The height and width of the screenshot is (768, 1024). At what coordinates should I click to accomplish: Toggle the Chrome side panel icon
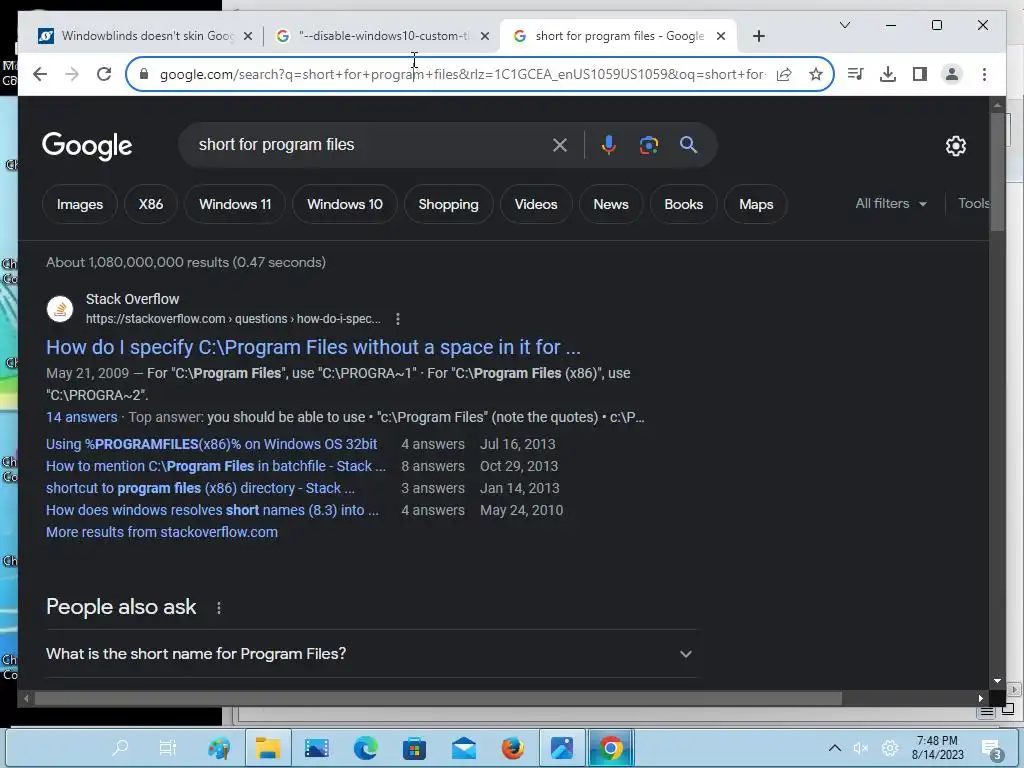click(920, 74)
